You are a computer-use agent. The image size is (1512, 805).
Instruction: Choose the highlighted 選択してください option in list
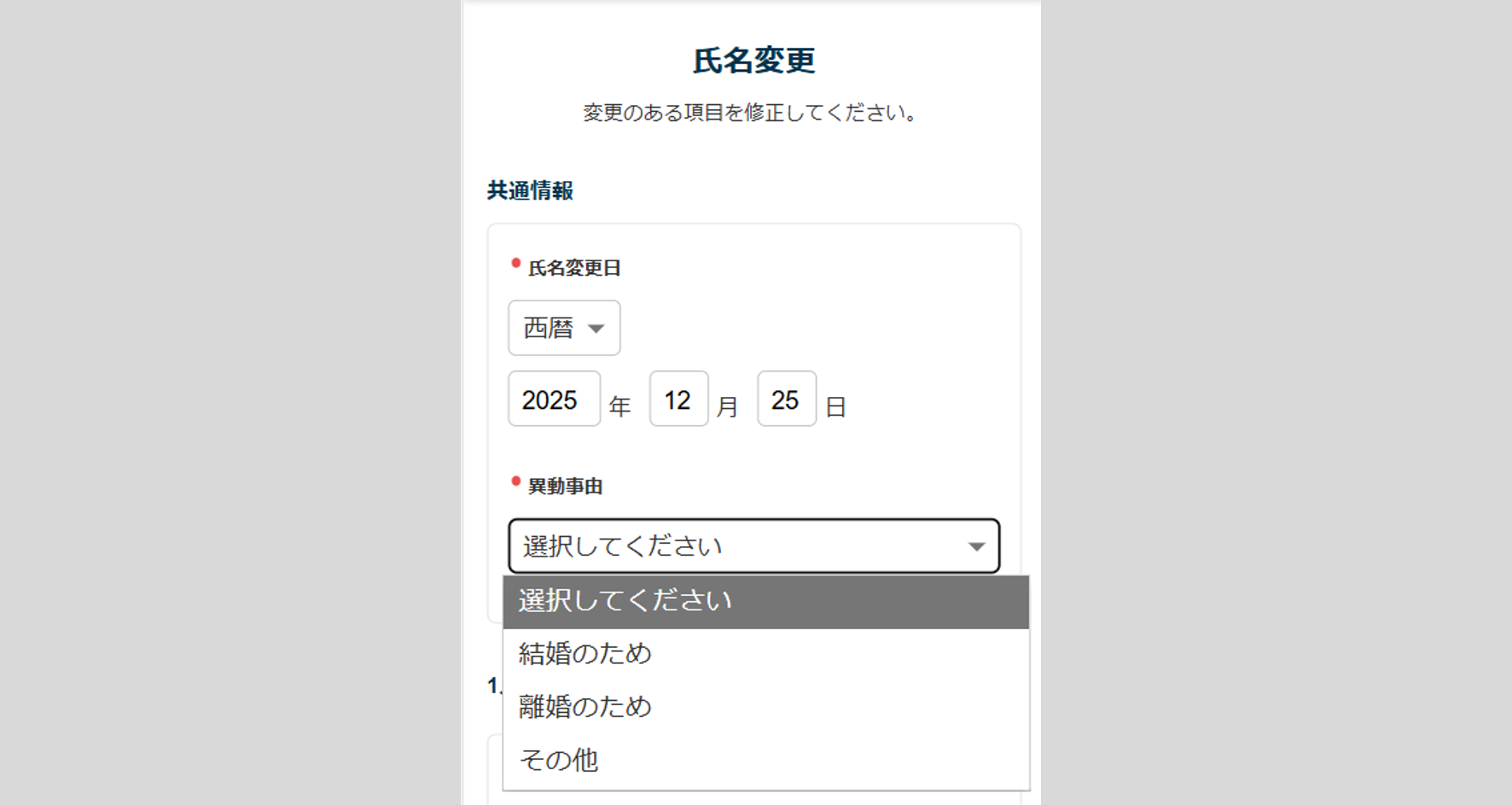(765, 602)
